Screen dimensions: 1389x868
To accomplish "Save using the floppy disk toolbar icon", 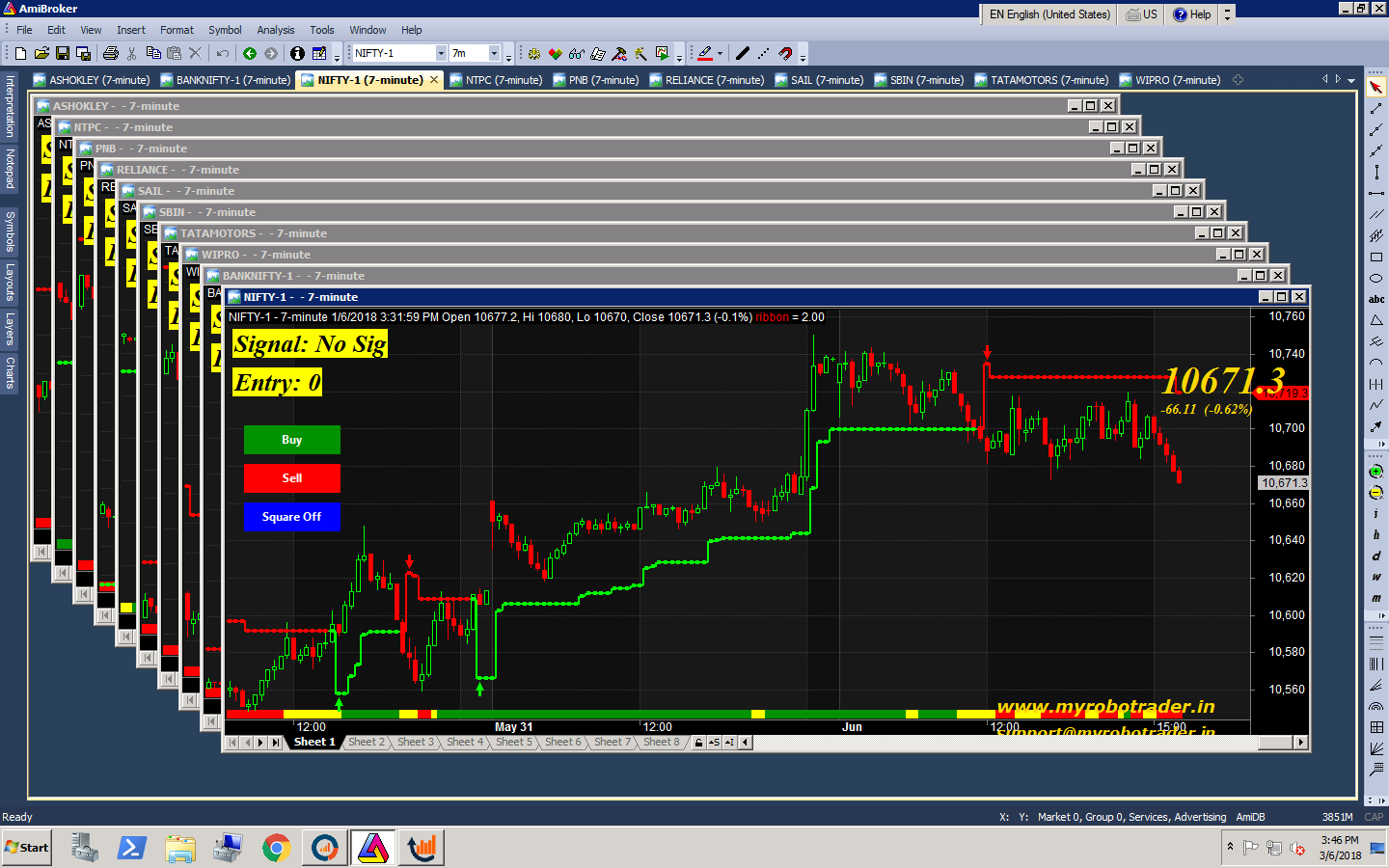I will click(63, 54).
